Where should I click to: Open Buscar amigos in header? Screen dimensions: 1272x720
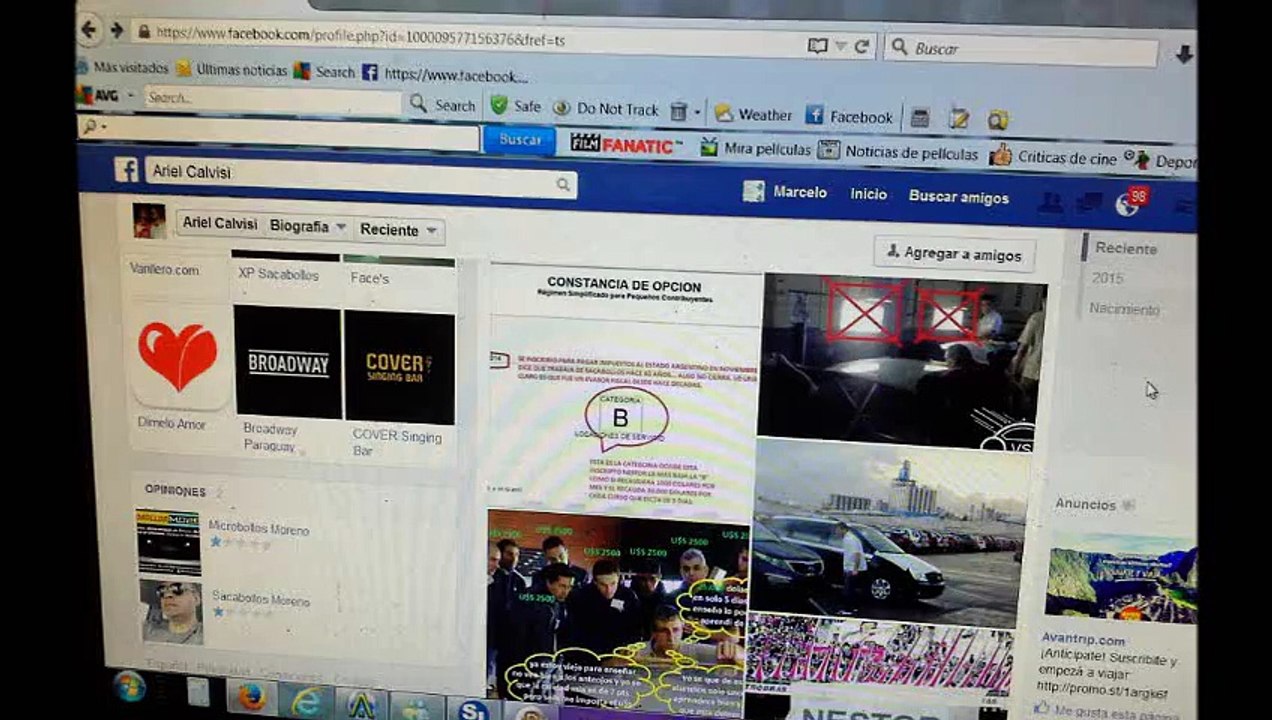(x=958, y=197)
